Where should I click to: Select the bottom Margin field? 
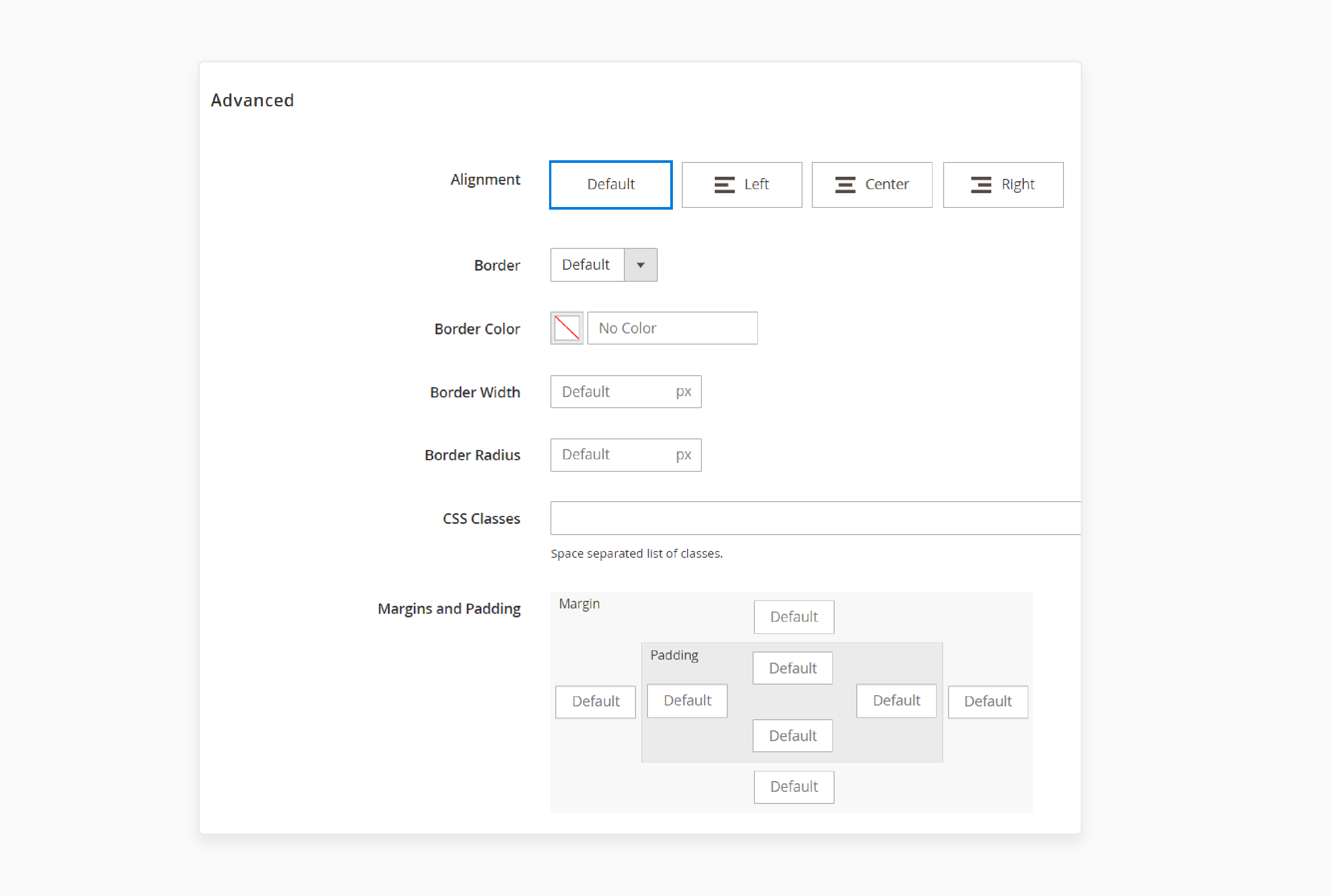[x=794, y=787]
